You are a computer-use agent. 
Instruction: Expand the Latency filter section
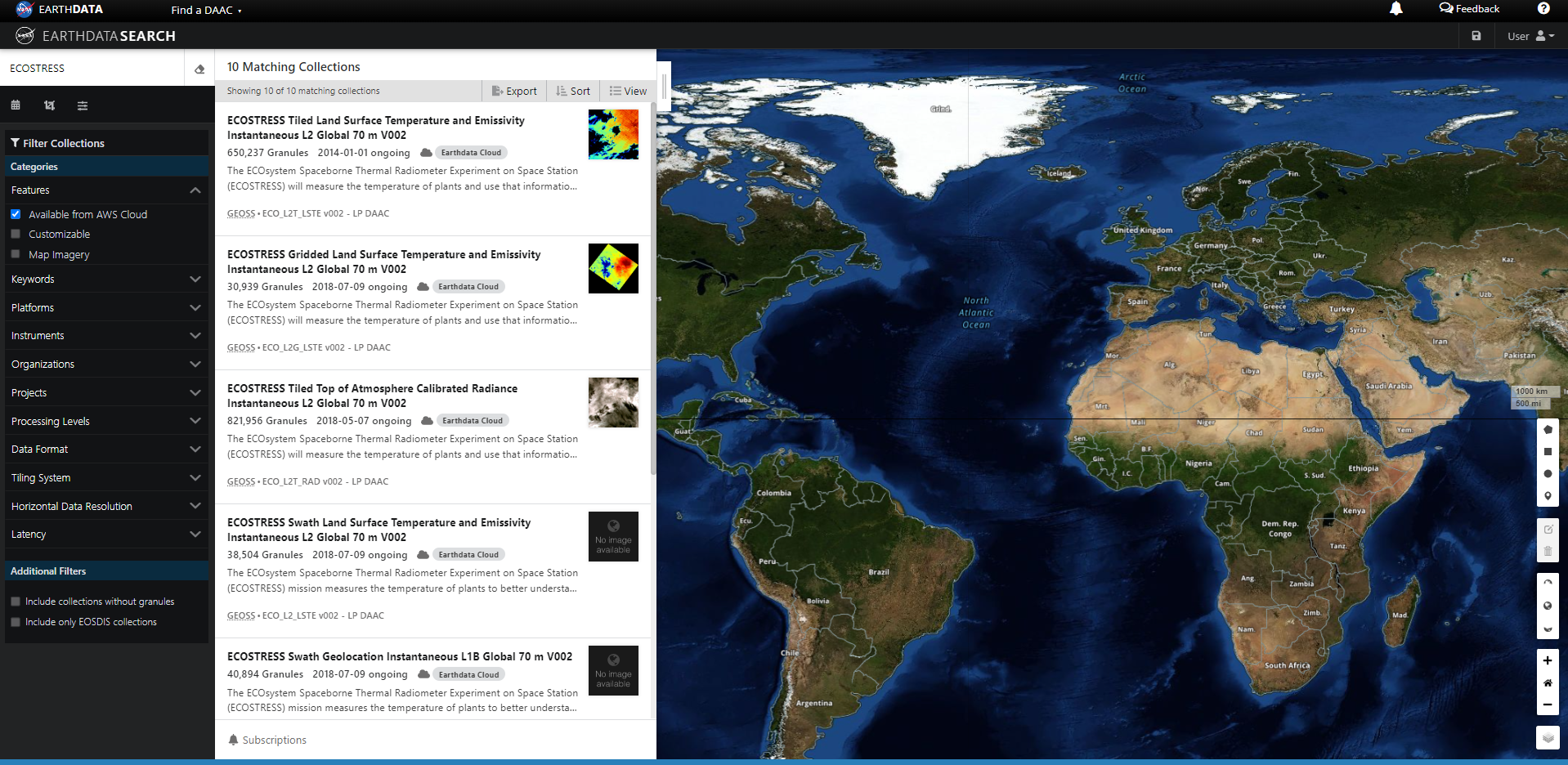click(106, 535)
